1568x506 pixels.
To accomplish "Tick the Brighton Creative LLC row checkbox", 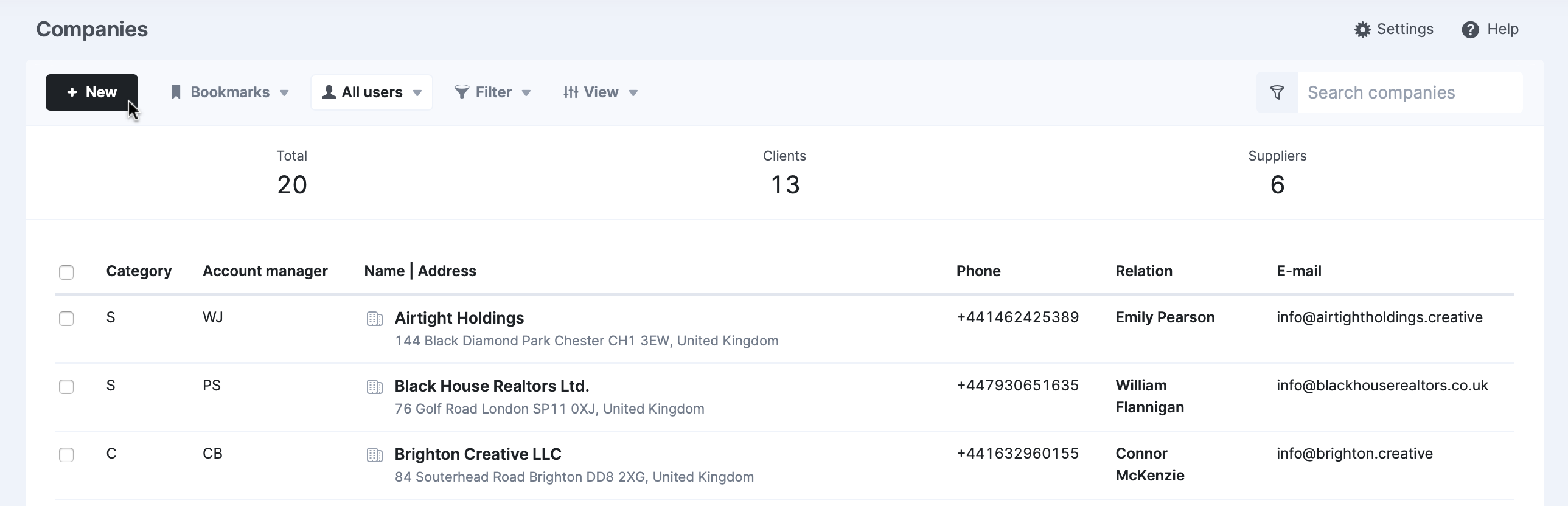I will (x=66, y=454).
